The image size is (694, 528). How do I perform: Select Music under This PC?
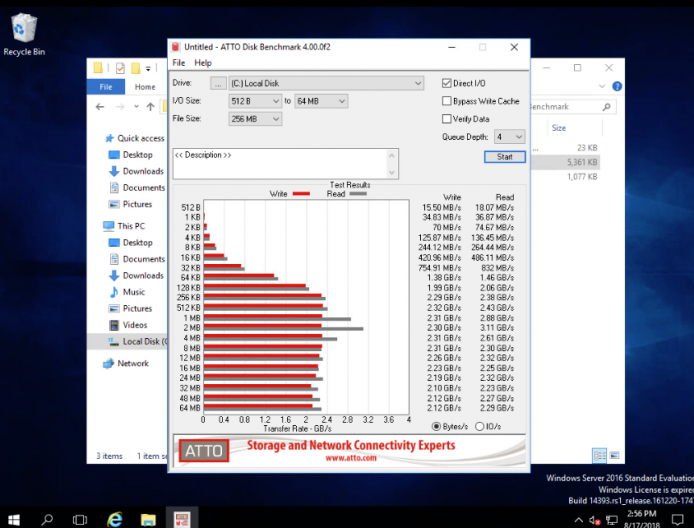click(127, 292)
